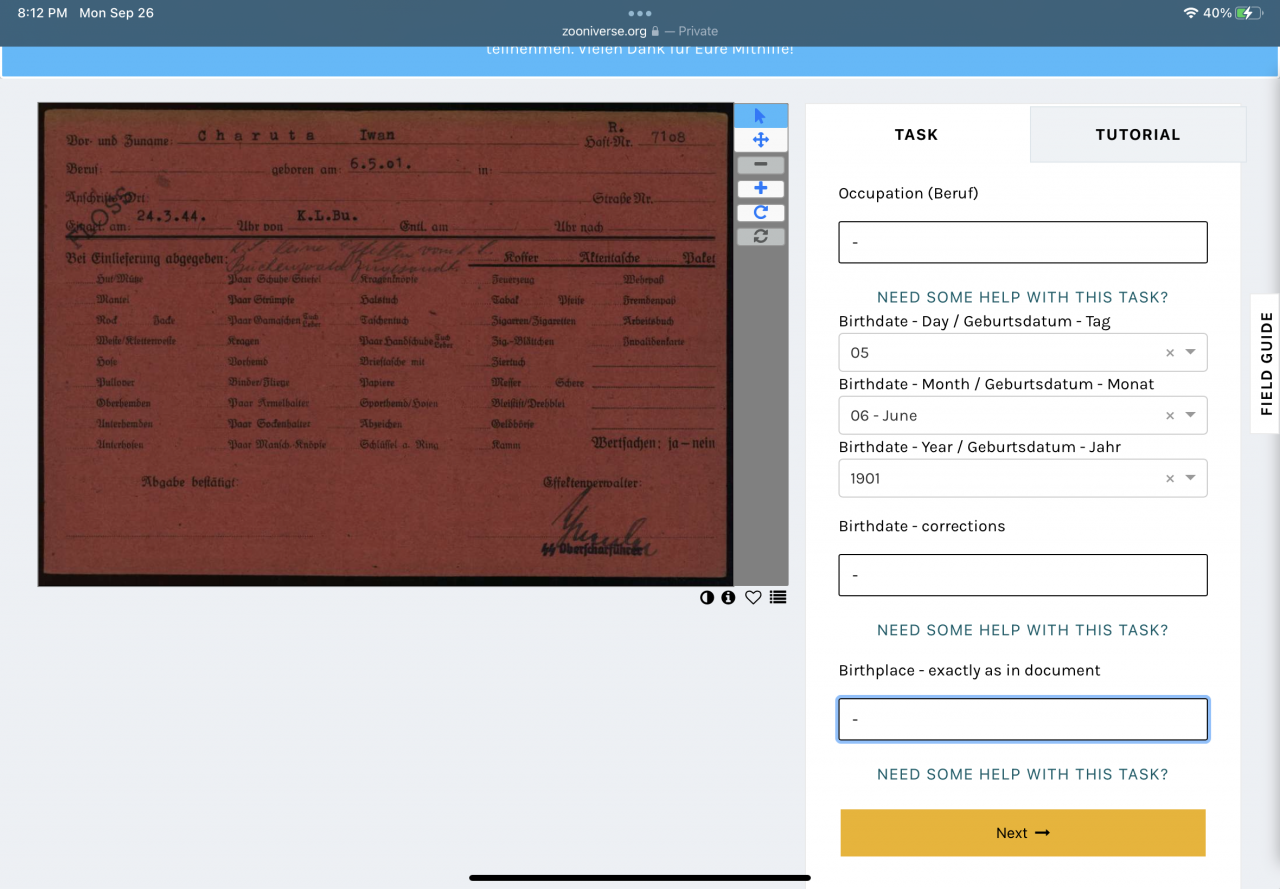The width and height of the screenshot is (1280, 889).
Task: Select the pan/move image tool
Action: (760, 140)
